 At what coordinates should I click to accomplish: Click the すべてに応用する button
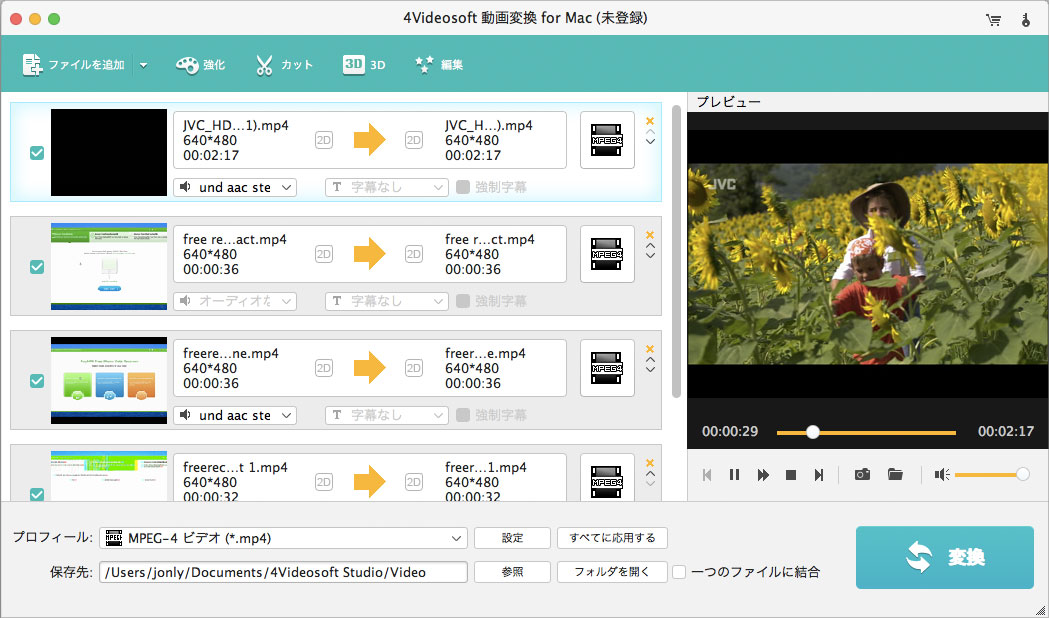pos(612,538)
